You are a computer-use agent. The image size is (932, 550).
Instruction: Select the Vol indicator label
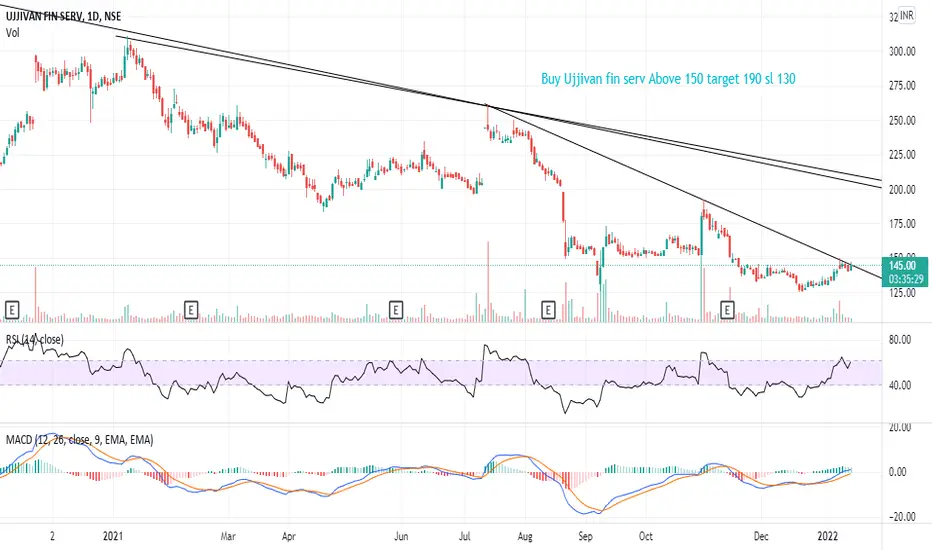tap(12, 33)
